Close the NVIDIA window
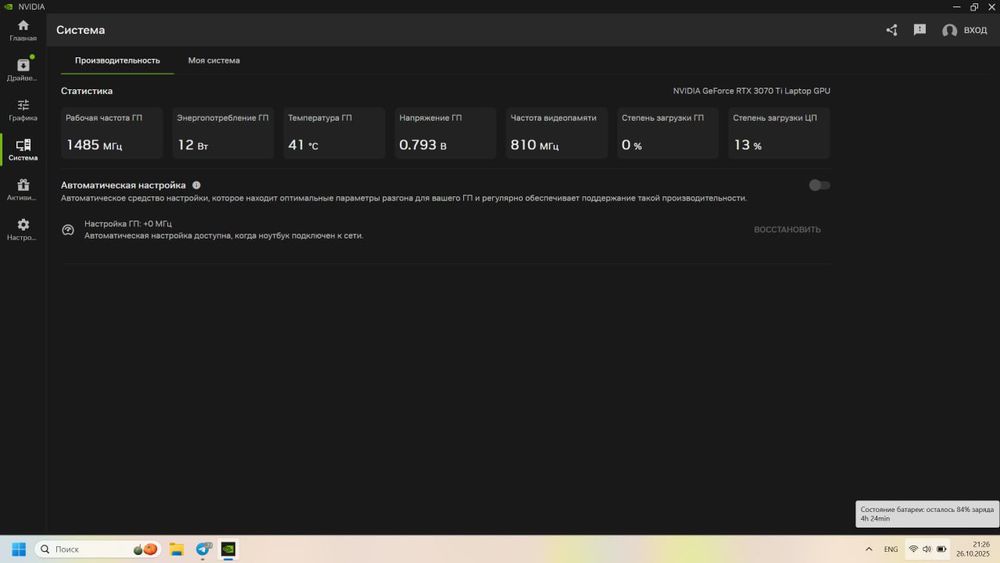The width and height of the screenshot is (1000, 563). pos(992,7)
